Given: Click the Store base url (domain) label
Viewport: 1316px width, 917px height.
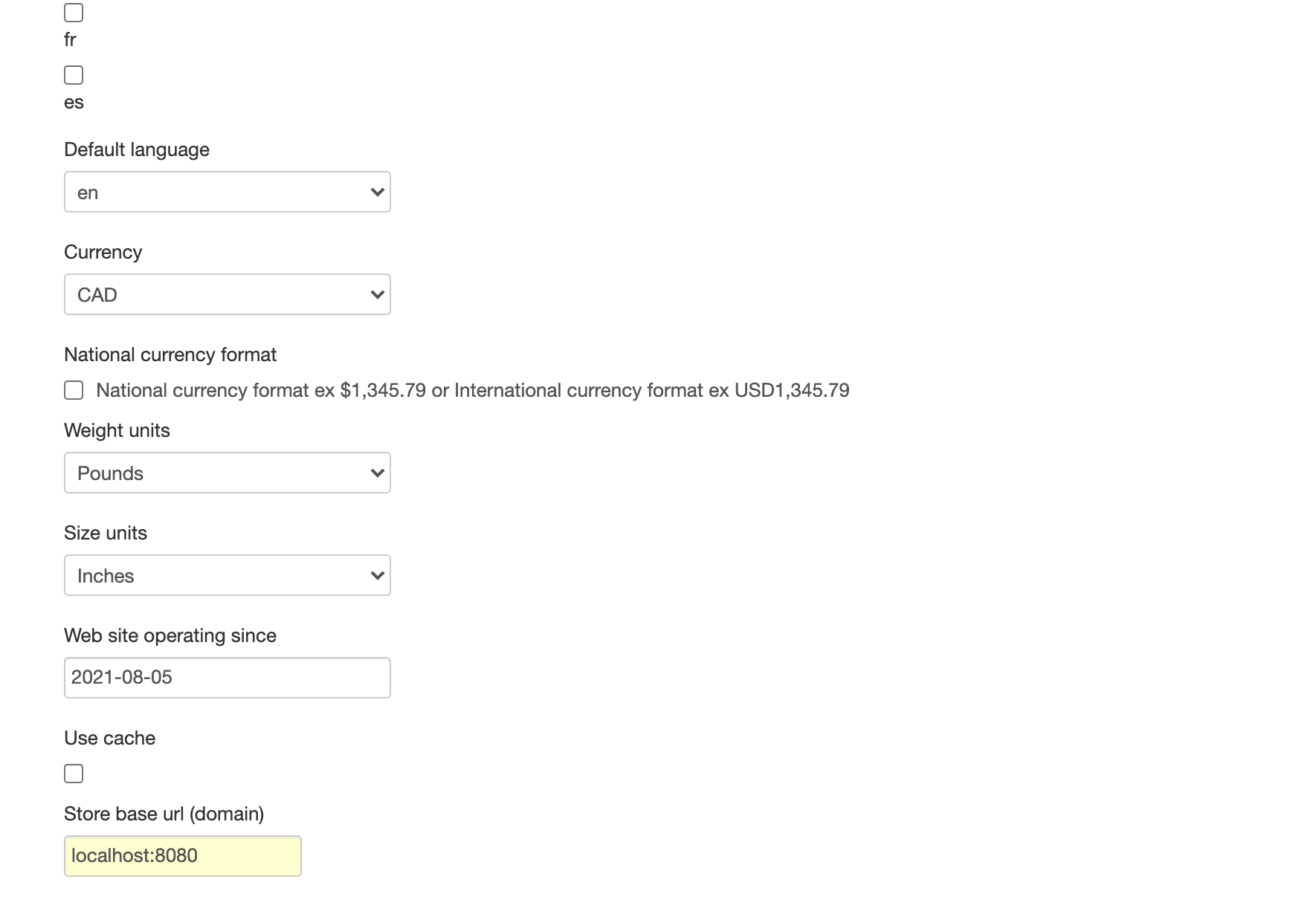Looking at the screenshot, I should coord(164,814).
